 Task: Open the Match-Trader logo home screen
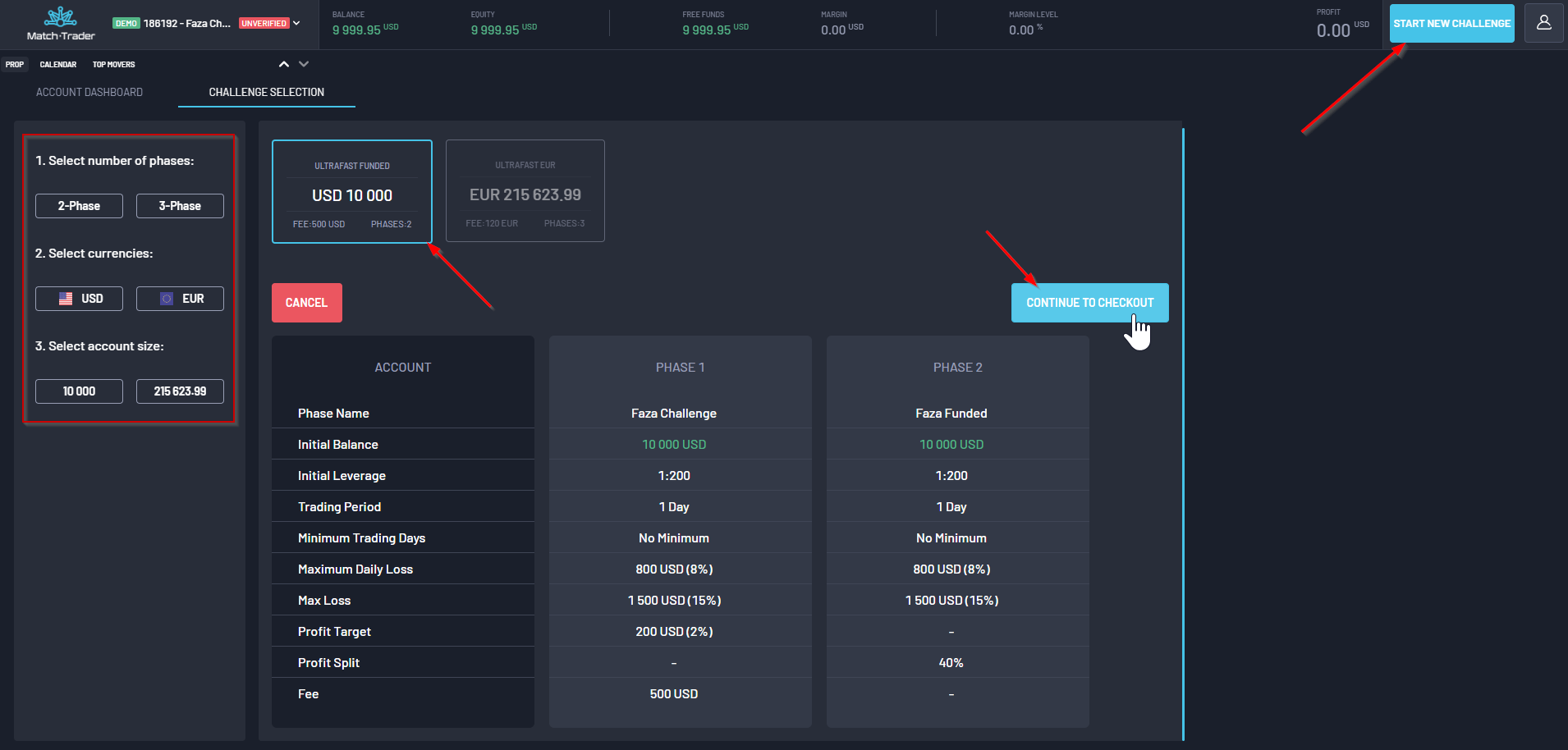click(x=62, y=22)
